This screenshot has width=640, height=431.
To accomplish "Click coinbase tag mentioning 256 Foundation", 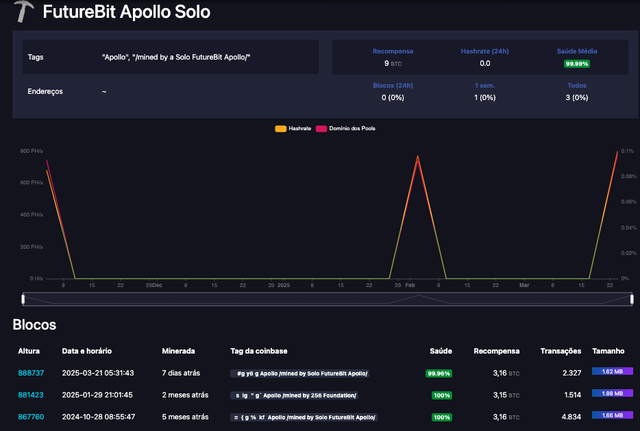I will [x=294, y=395].
